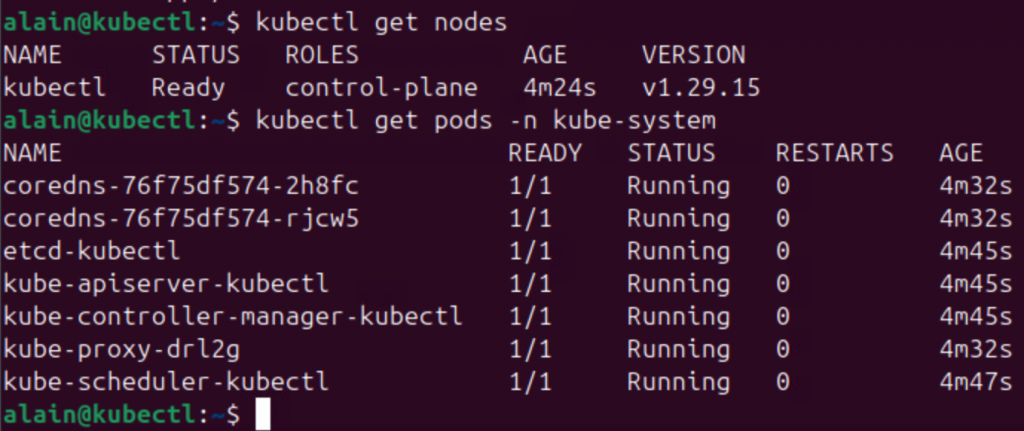The width and height of the screenshot is (1024, 431).
Task: Select the kube-proxy-drl2g pod name
Action: pyautogui.click(x=122, y=349)
